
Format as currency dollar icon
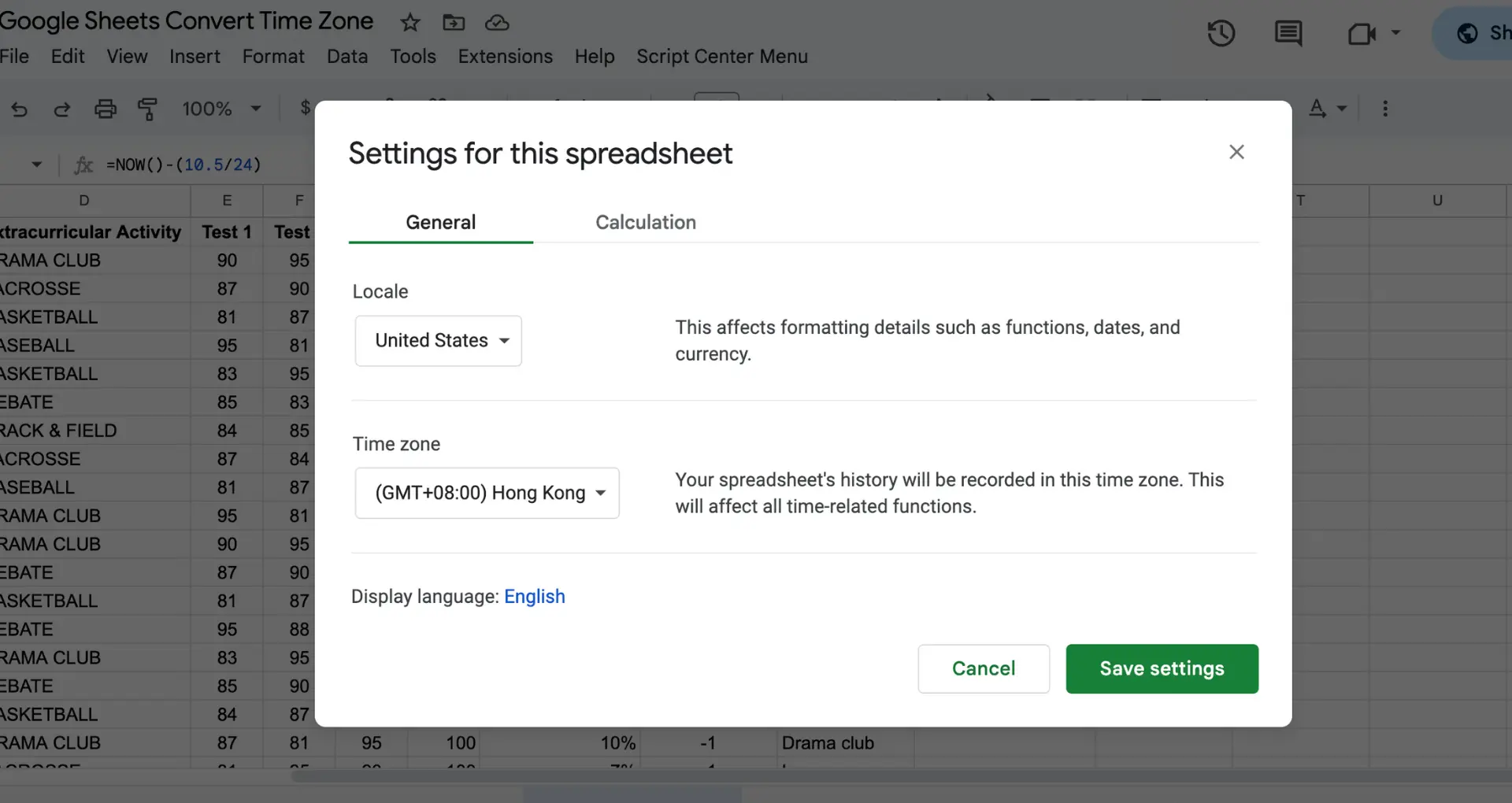(306, 108)
